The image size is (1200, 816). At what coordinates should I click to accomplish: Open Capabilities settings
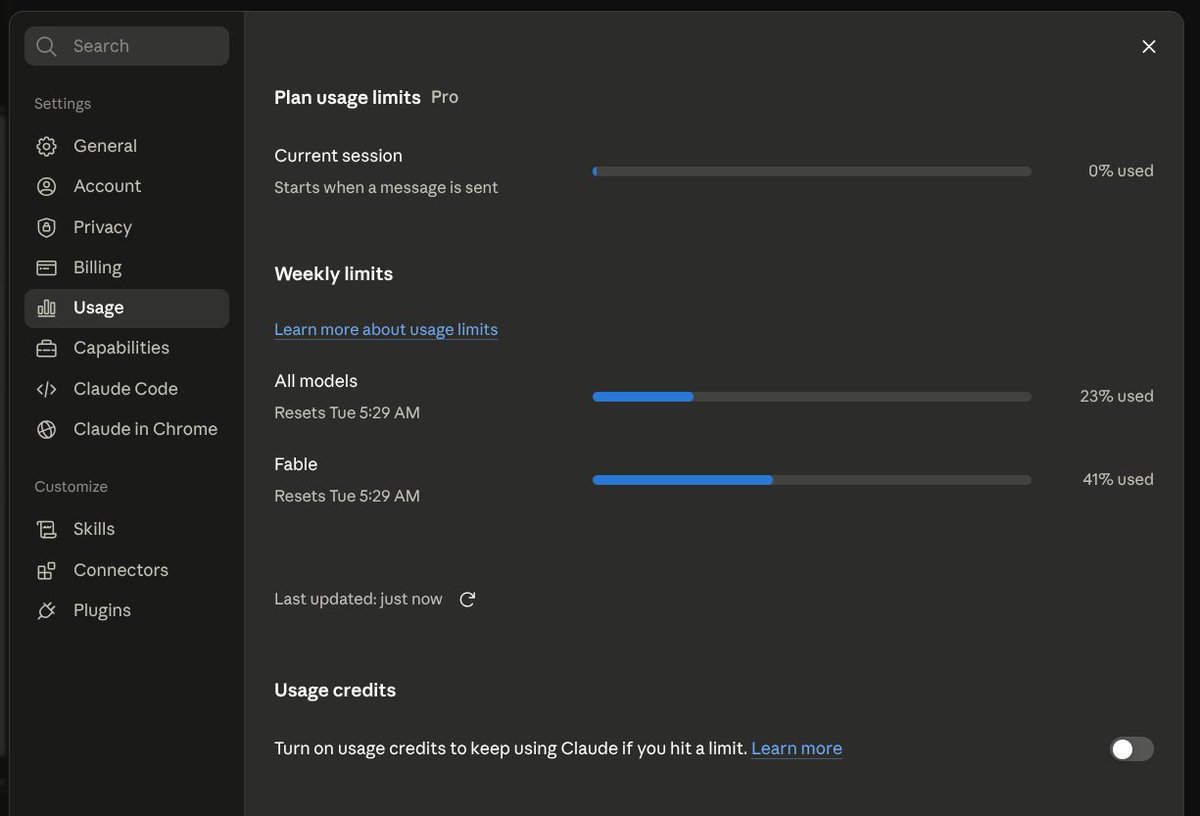point(127,348)
